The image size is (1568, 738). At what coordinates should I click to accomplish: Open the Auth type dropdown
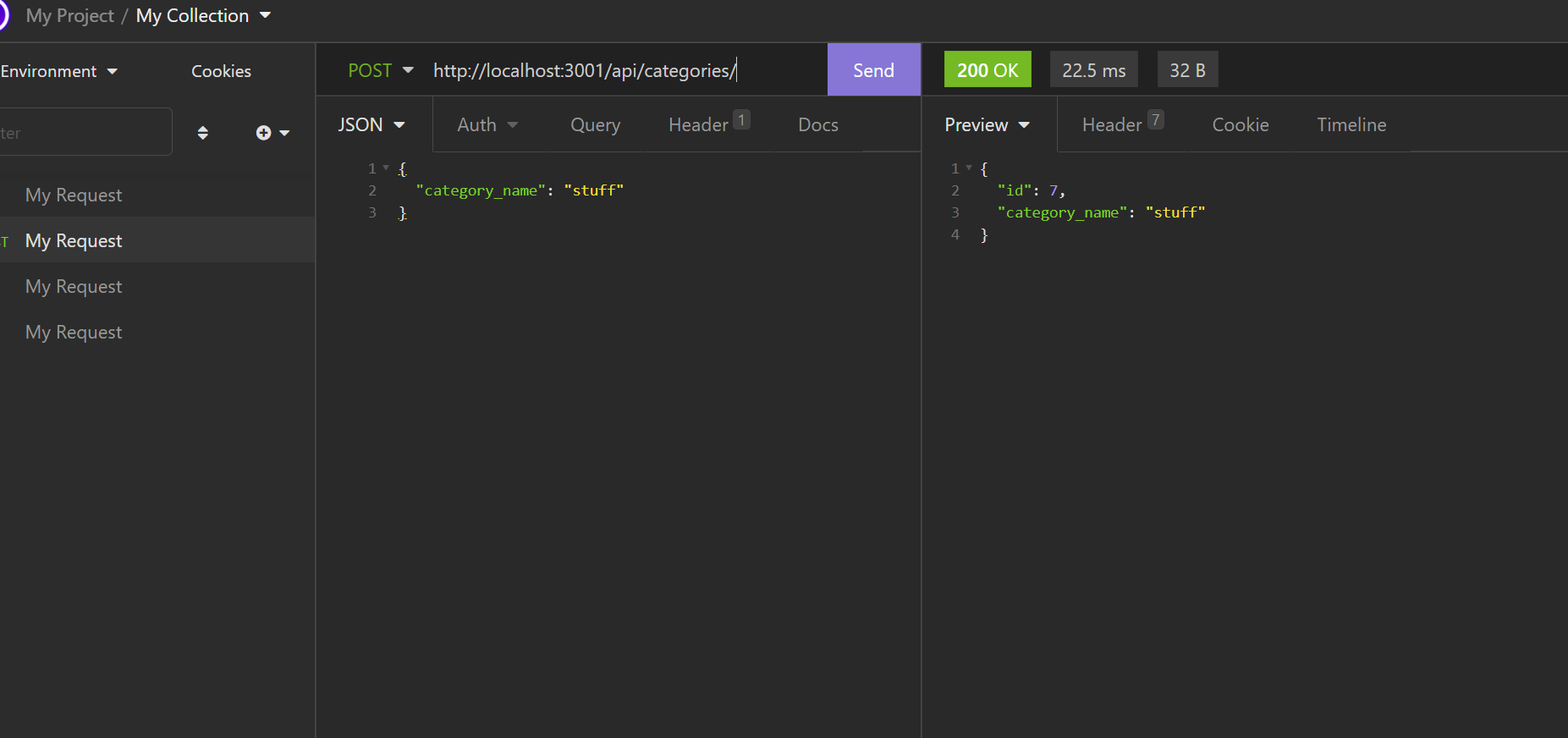pyautogui.click(x=487, y=124)
